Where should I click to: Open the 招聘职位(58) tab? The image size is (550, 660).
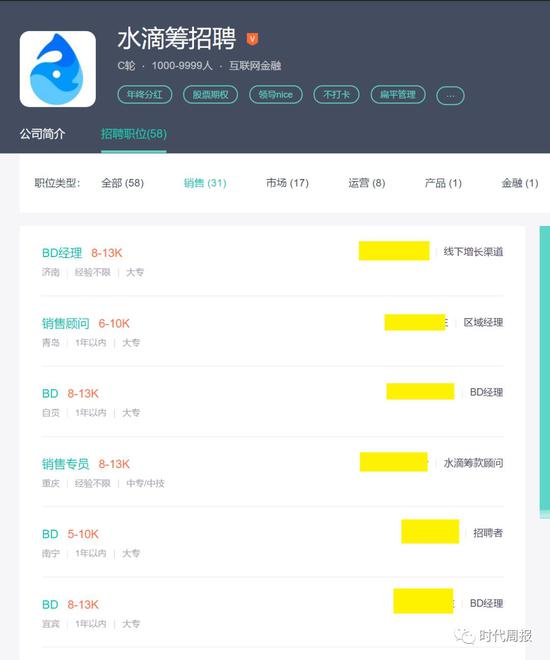click(x=134, y=134)
